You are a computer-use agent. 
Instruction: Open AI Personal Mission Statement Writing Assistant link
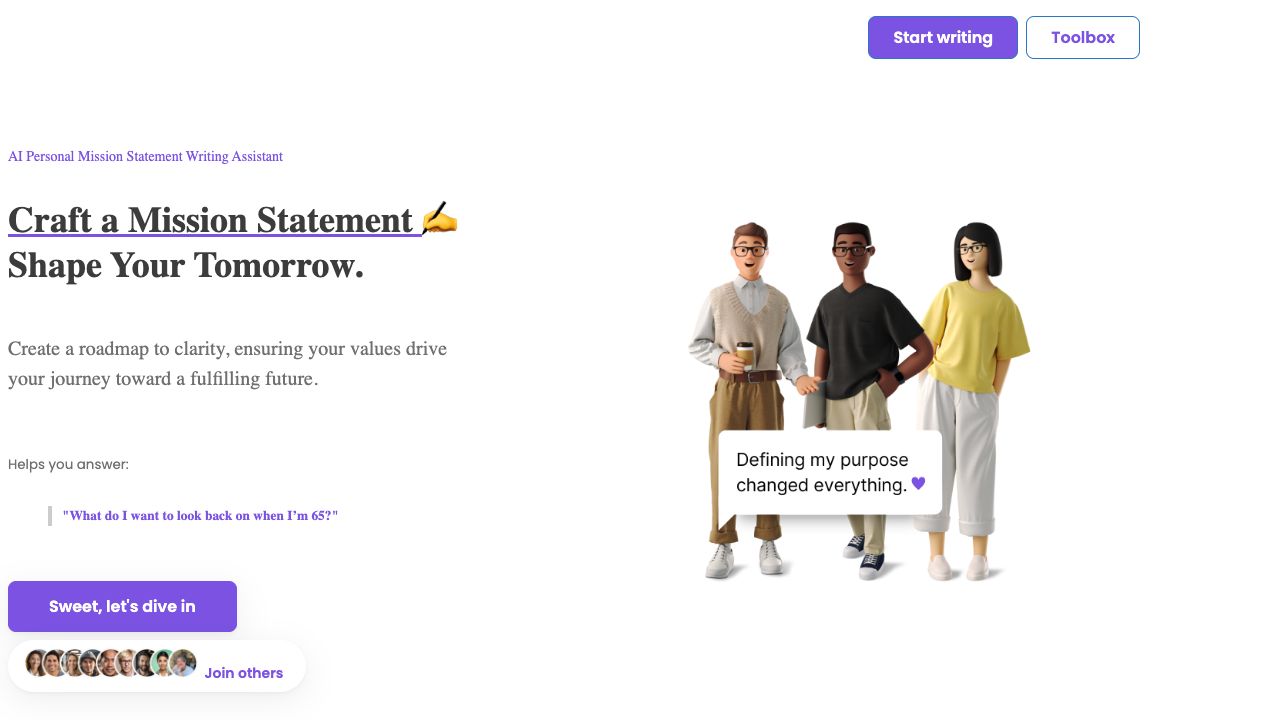click(x=145, y=157)
